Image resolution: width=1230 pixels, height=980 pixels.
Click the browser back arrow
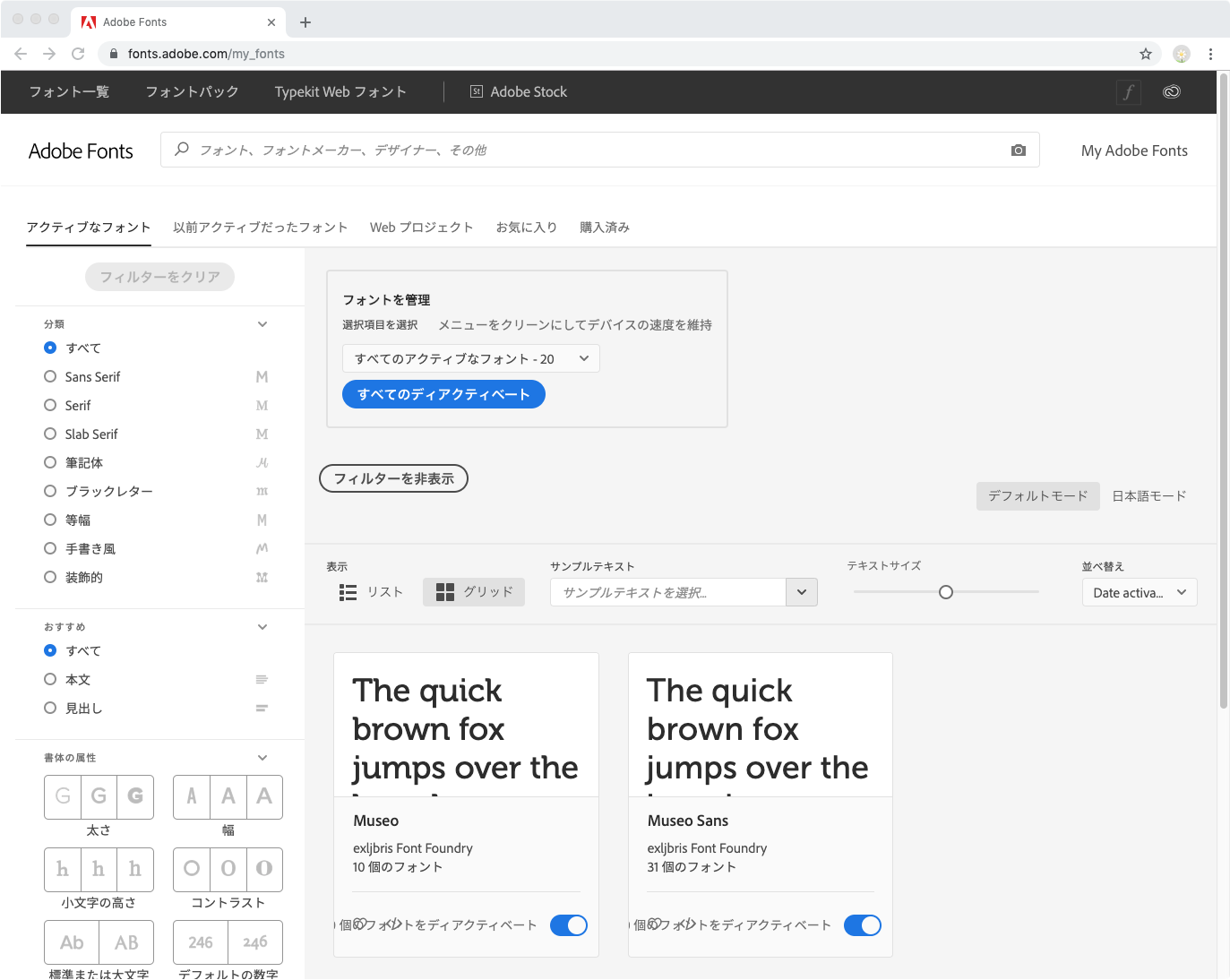[21, 54]
